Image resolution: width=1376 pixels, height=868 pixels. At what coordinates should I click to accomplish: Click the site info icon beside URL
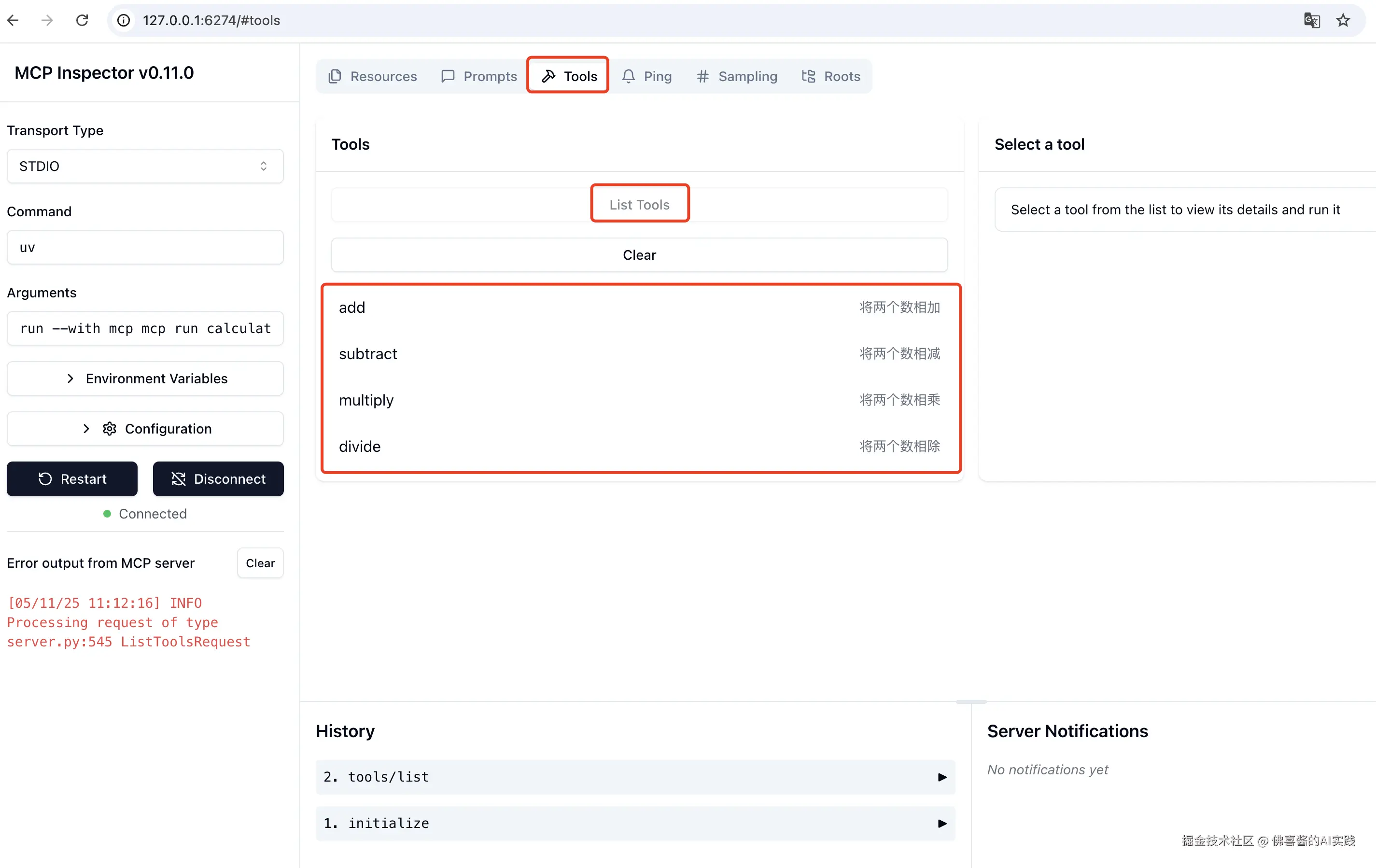124,21
